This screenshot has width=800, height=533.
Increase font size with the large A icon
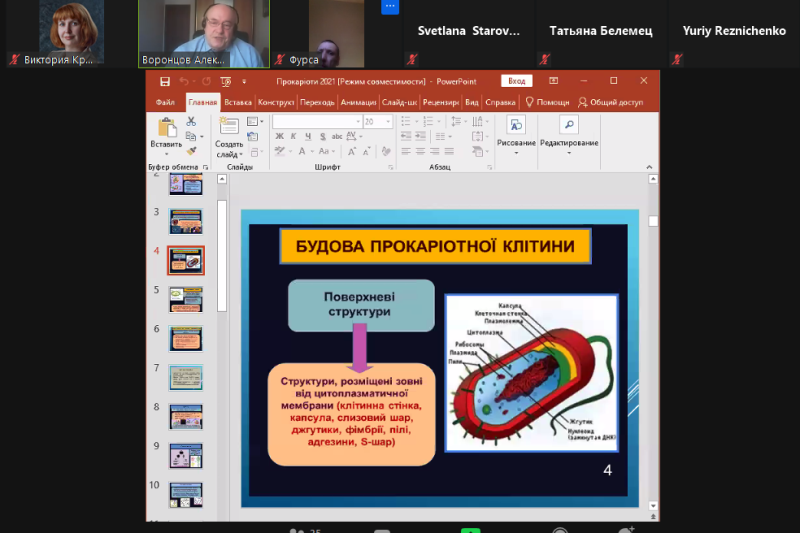(352, 151)
